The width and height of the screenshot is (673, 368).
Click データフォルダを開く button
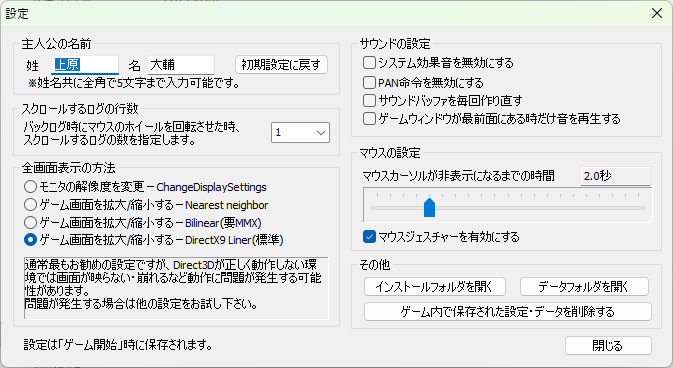pyautogui.click(x=584, y=286)
